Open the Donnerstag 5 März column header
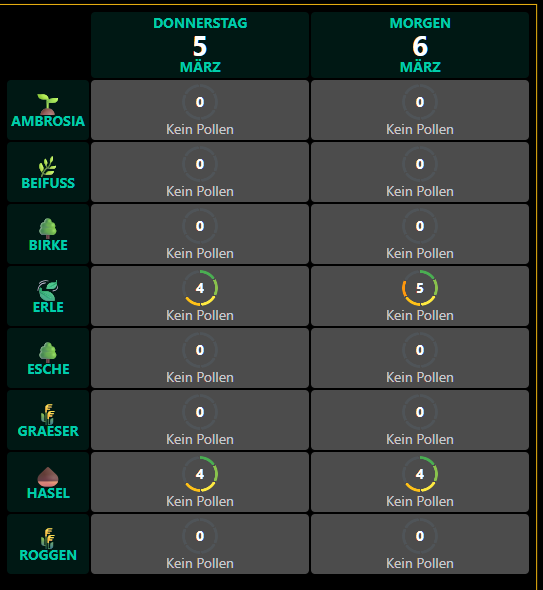 [x=200, y=45]
